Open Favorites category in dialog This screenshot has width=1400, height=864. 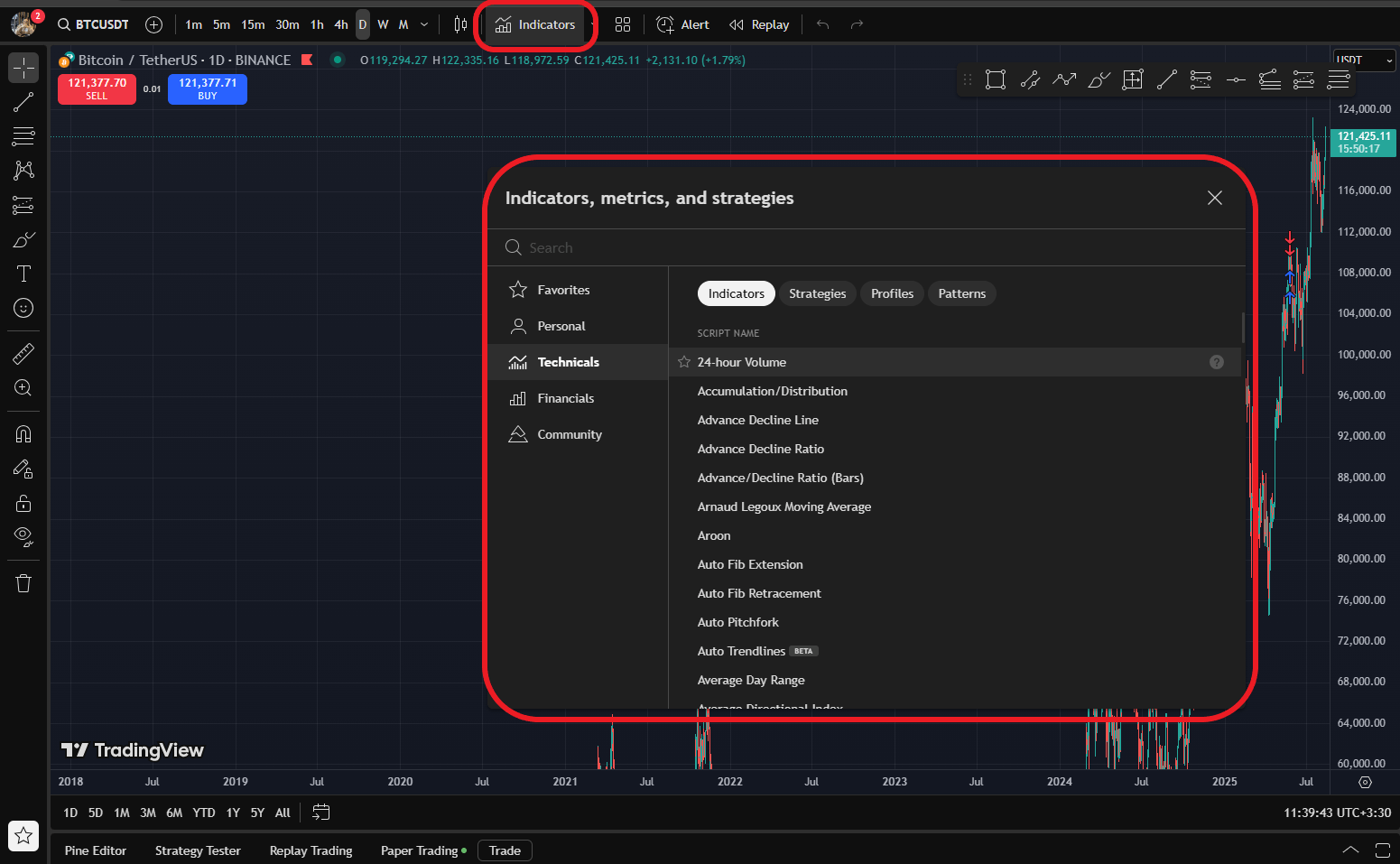click(x=578, y=290)
